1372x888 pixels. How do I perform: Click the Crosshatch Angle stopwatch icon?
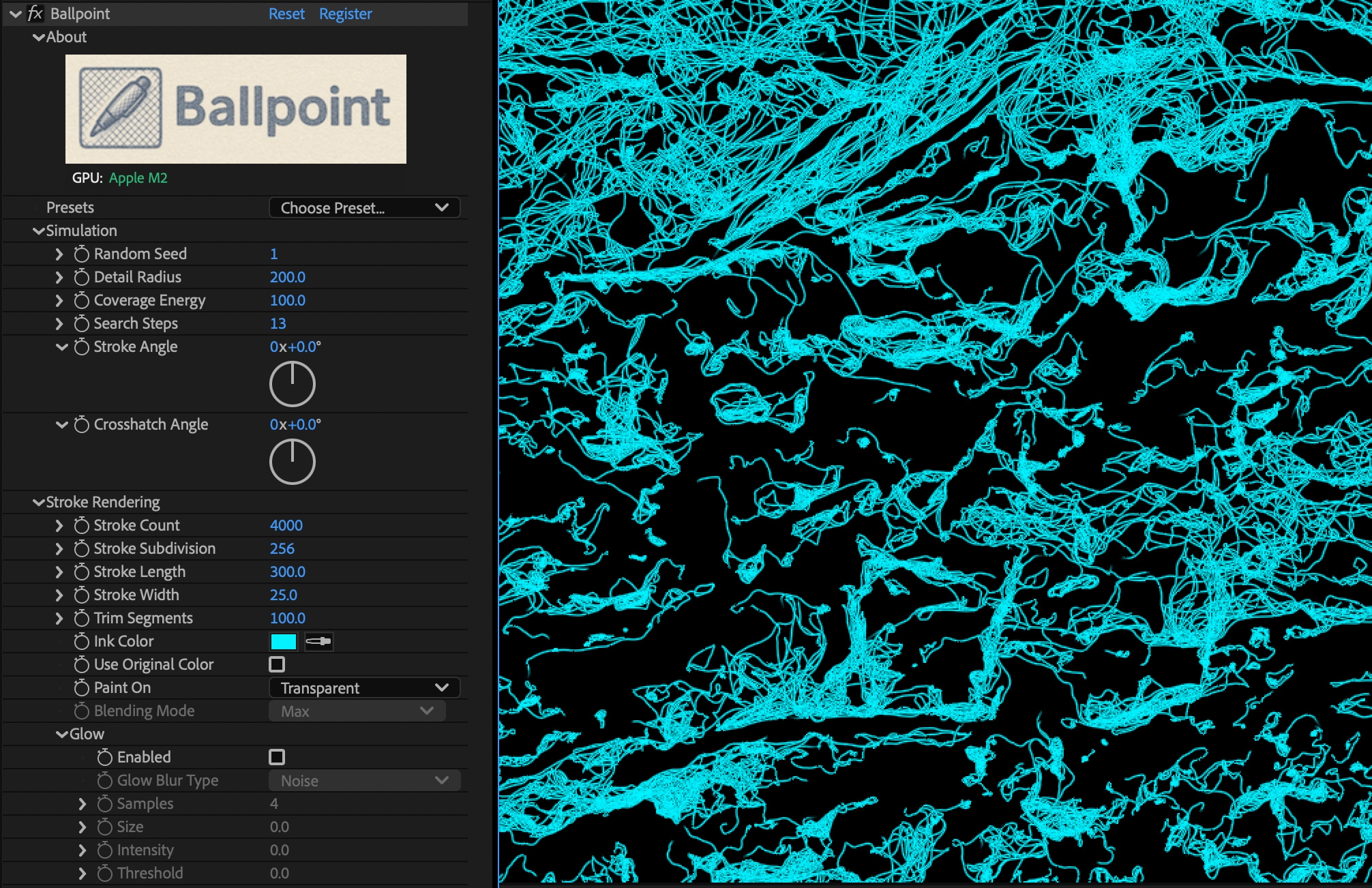[x=81, y=425]
